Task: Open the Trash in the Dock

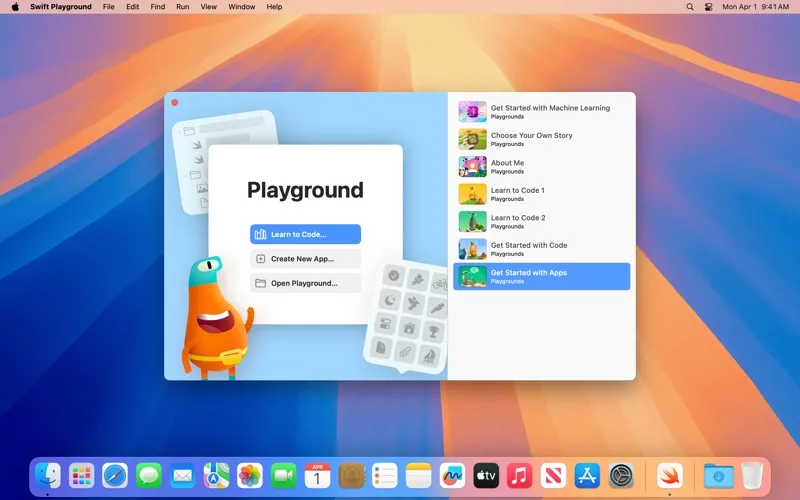Action: click(752, 476)
